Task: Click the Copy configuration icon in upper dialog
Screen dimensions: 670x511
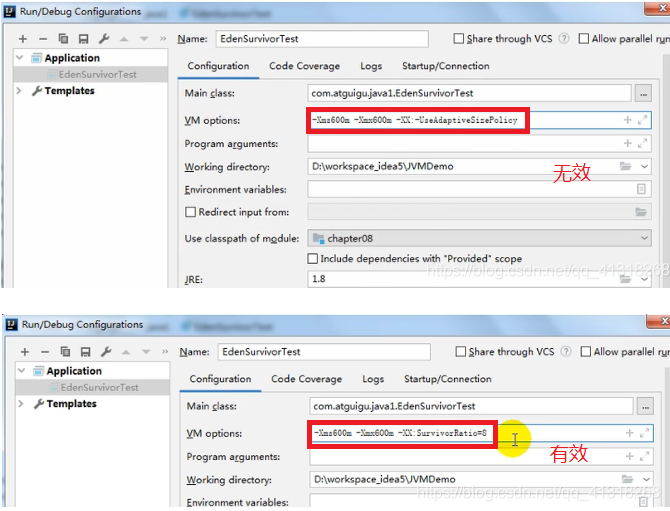Action: tap(63, 39)
